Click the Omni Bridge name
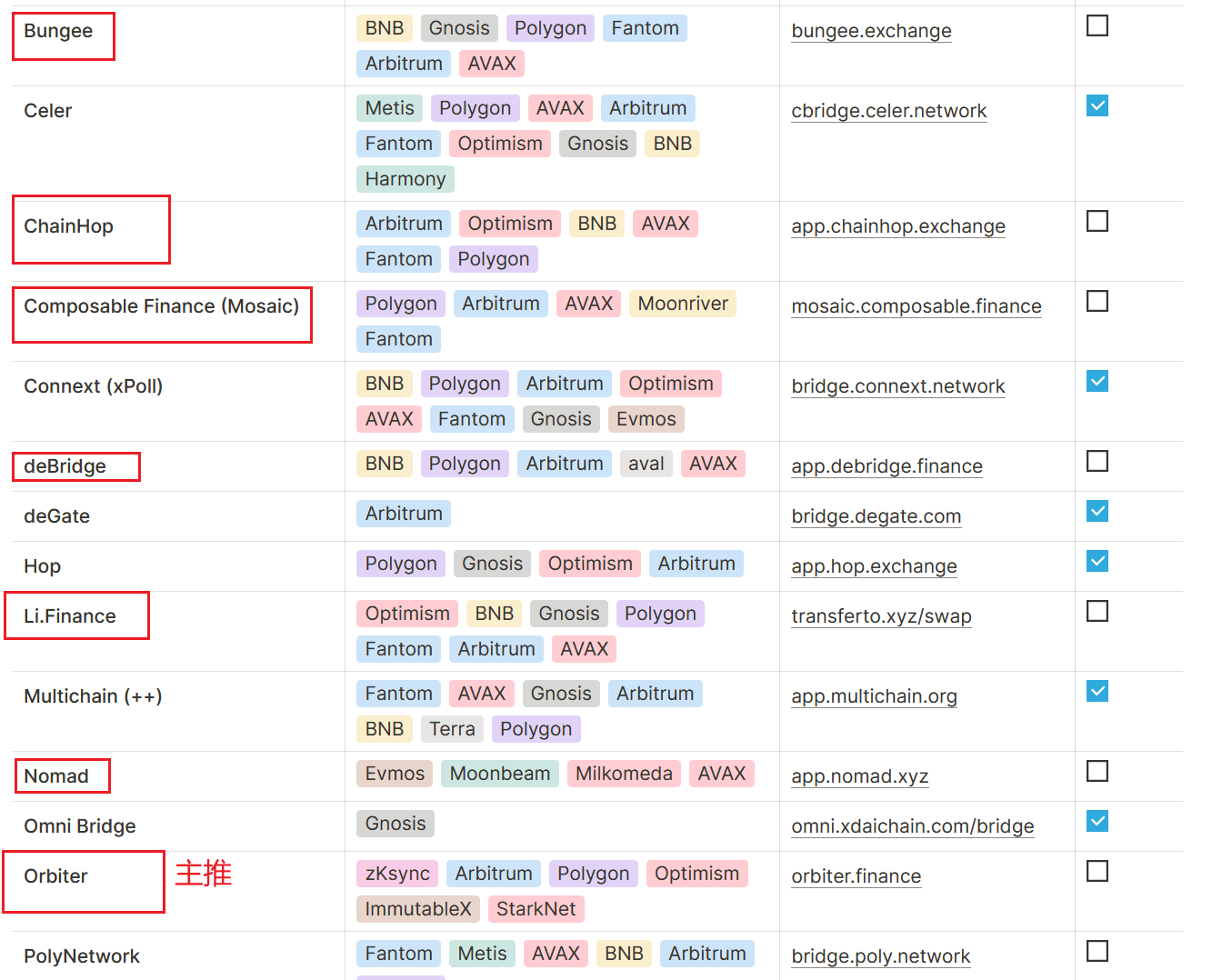This screenshot has width=1212, height=980. (79, 826)
